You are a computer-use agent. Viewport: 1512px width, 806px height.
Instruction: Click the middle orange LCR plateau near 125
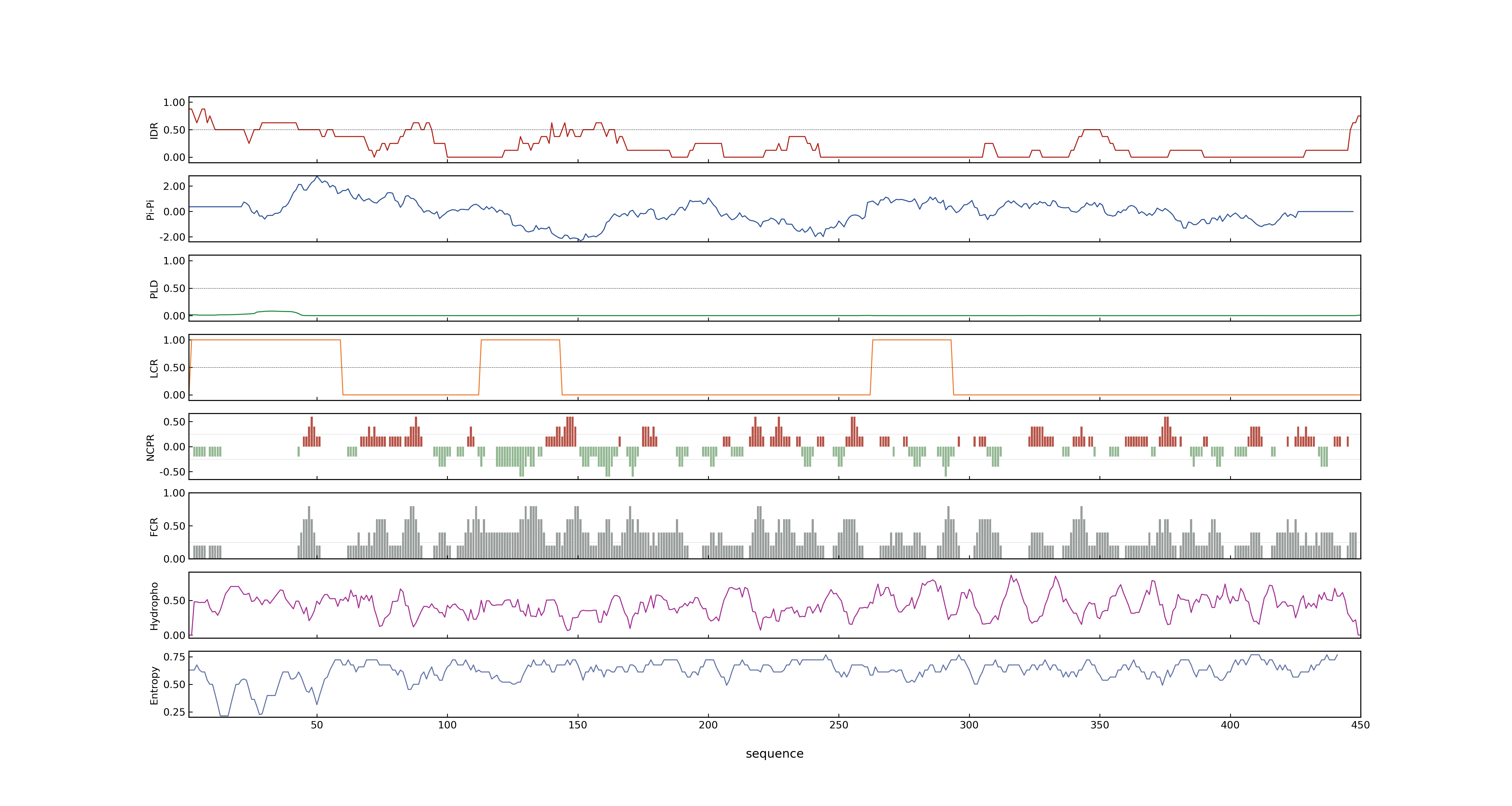tap(520, 340)
